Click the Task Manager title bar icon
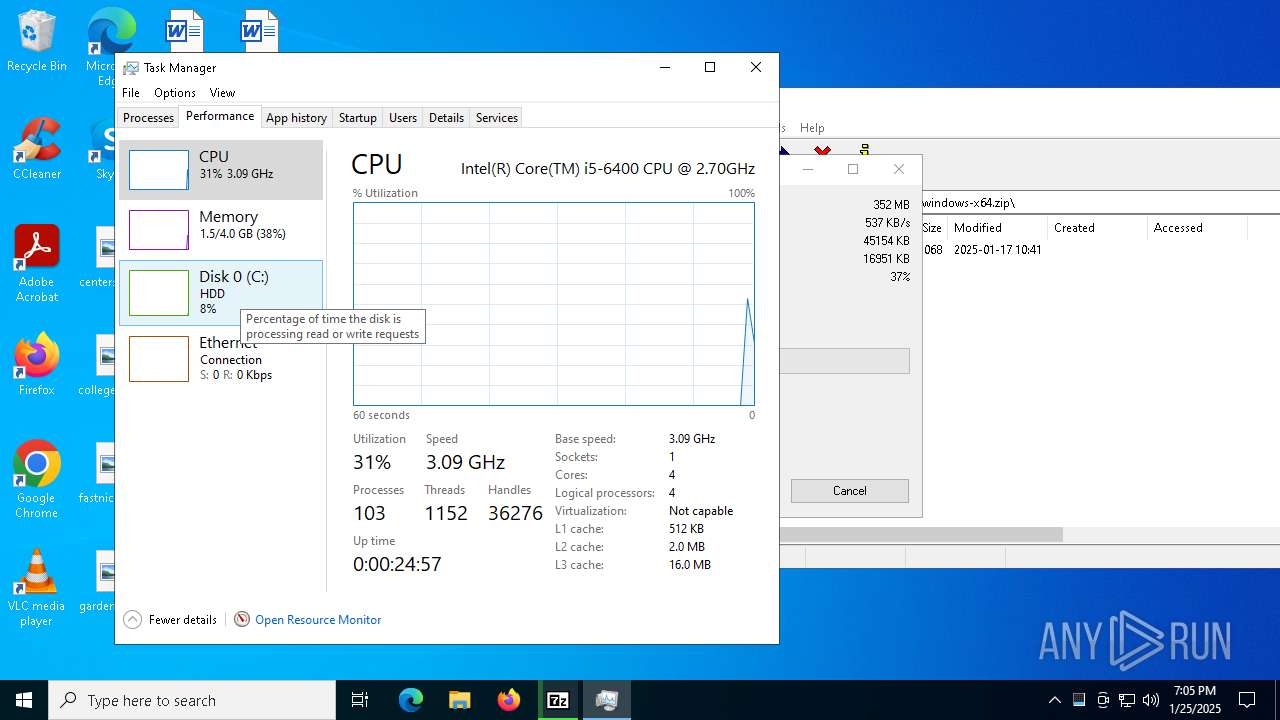The image size is (1280, 720). [131, 68]
